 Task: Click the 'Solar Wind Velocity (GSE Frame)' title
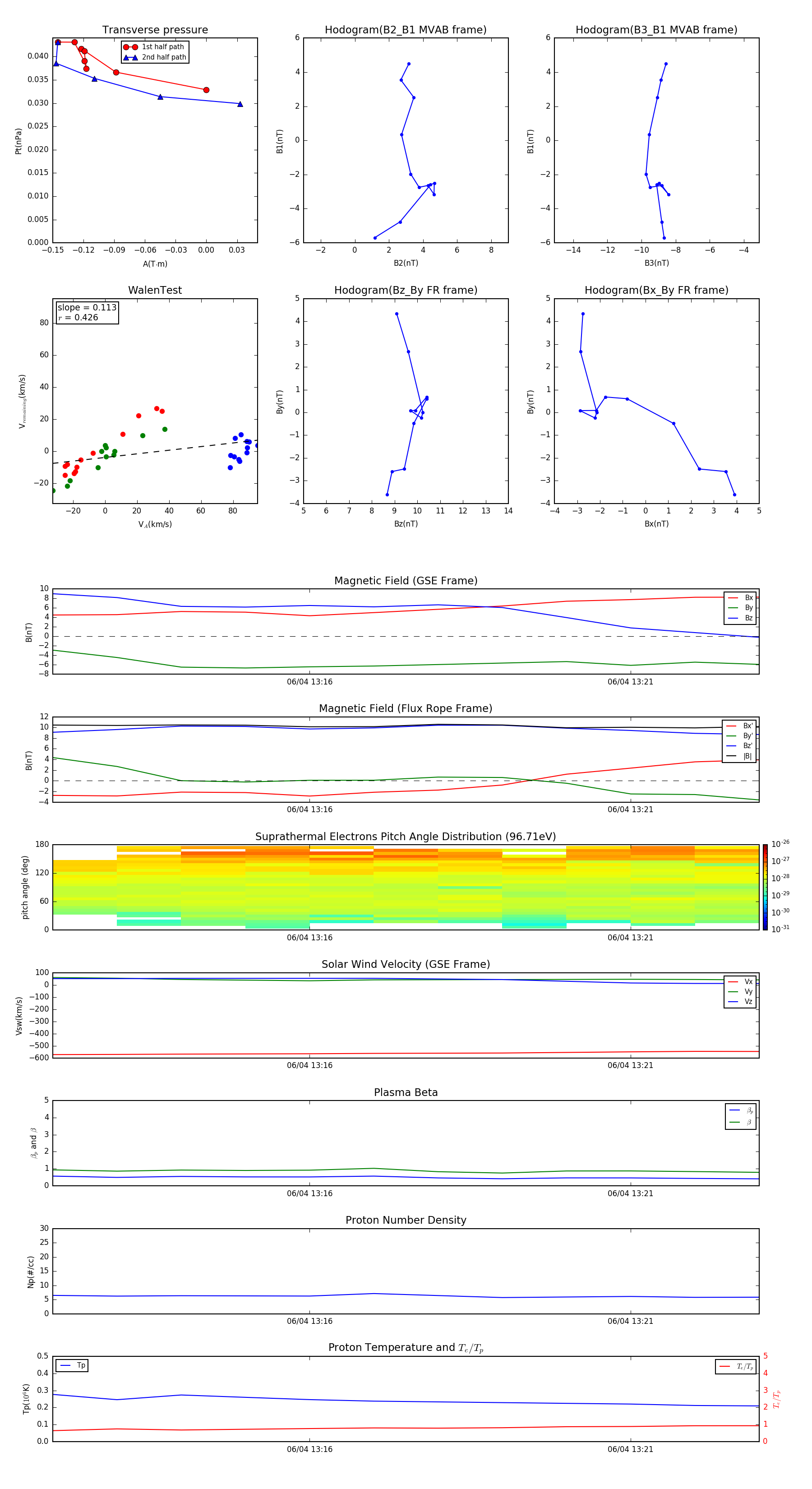tap(406, 964)
